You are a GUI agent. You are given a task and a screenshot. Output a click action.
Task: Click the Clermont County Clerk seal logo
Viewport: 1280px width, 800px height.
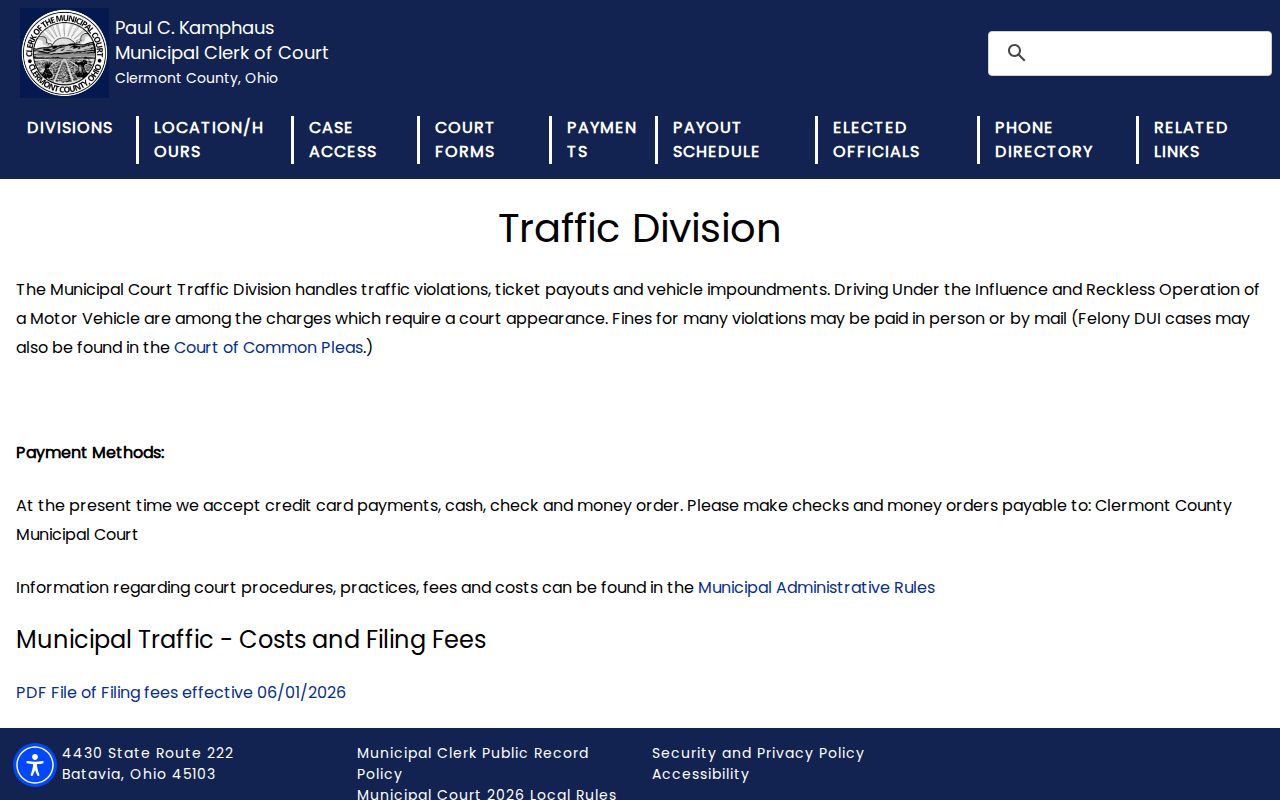pyautogui.click(x=64, y=53)
